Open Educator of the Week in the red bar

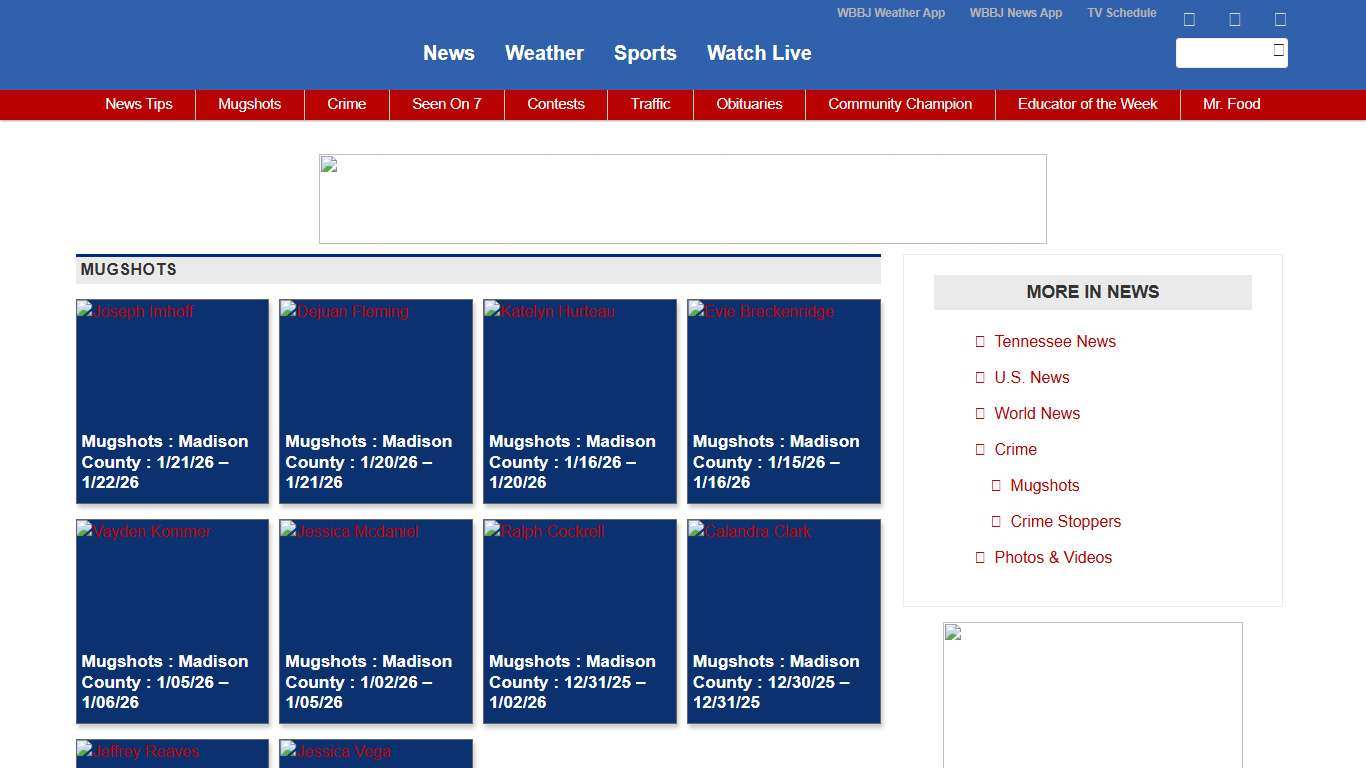(x=1087, y=104)
